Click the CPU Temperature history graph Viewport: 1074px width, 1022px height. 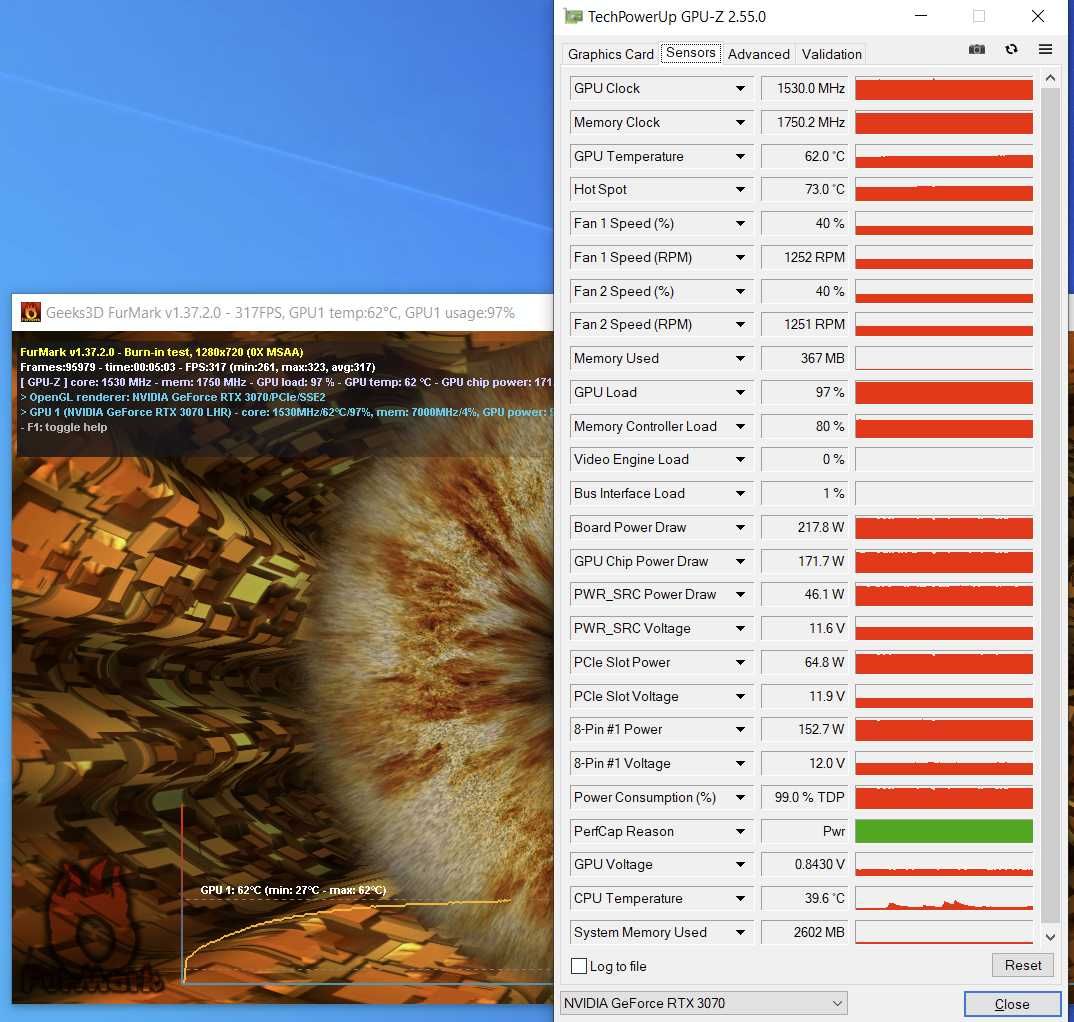coord(944,899)
